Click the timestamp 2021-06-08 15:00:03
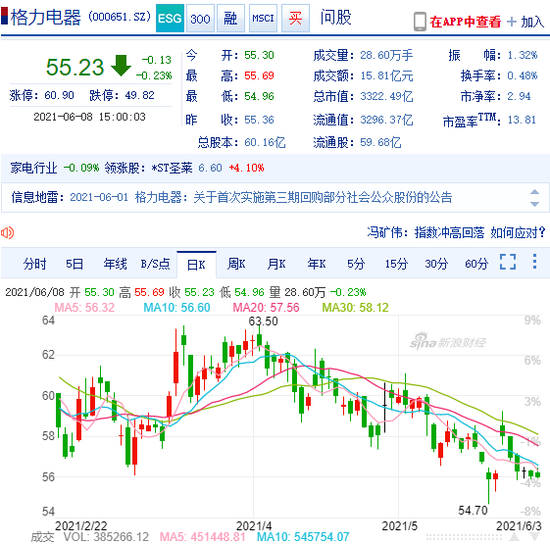Screen dimensions: 550x544 89,117
